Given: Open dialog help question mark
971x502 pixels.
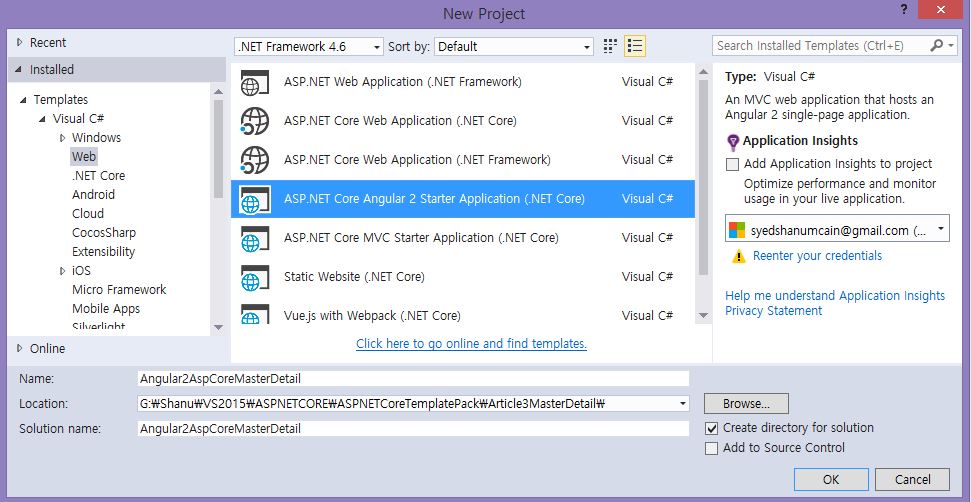Looking at the screenshot, I should [905, 11].
